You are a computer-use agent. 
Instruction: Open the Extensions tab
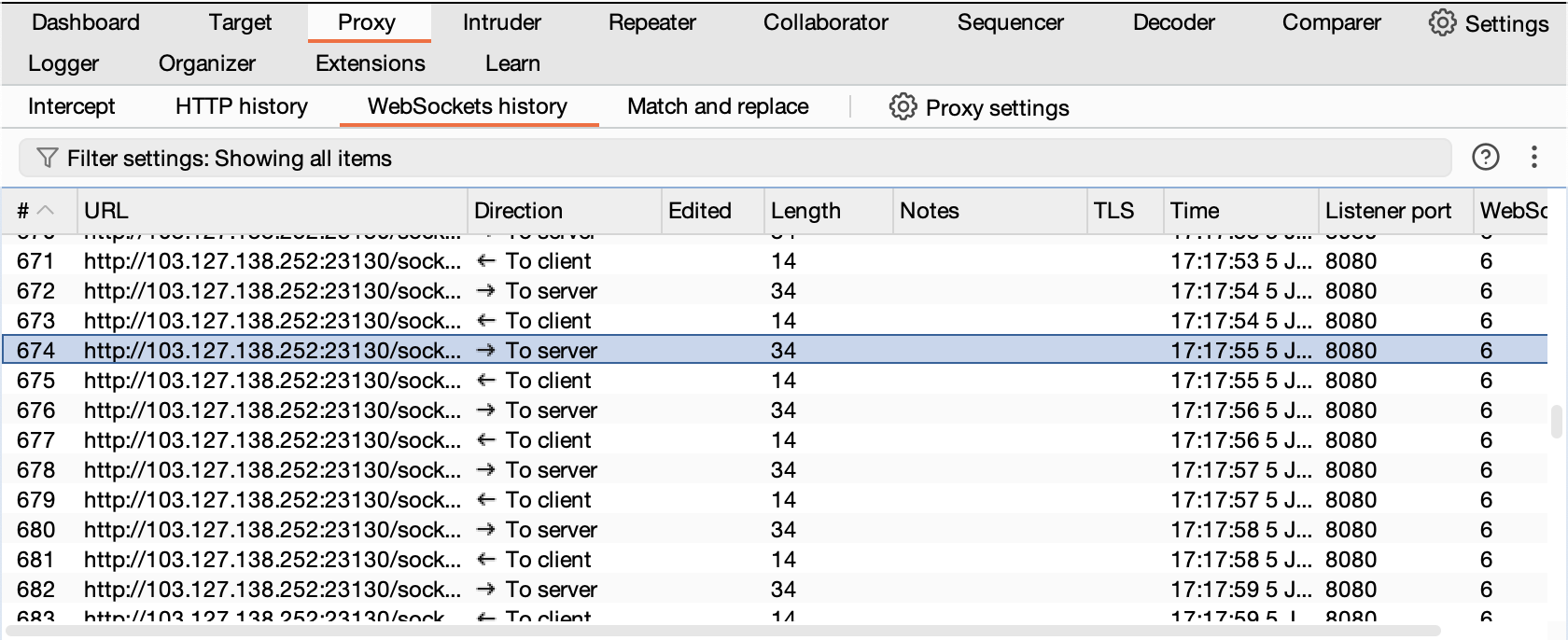(x=370, y=63)
